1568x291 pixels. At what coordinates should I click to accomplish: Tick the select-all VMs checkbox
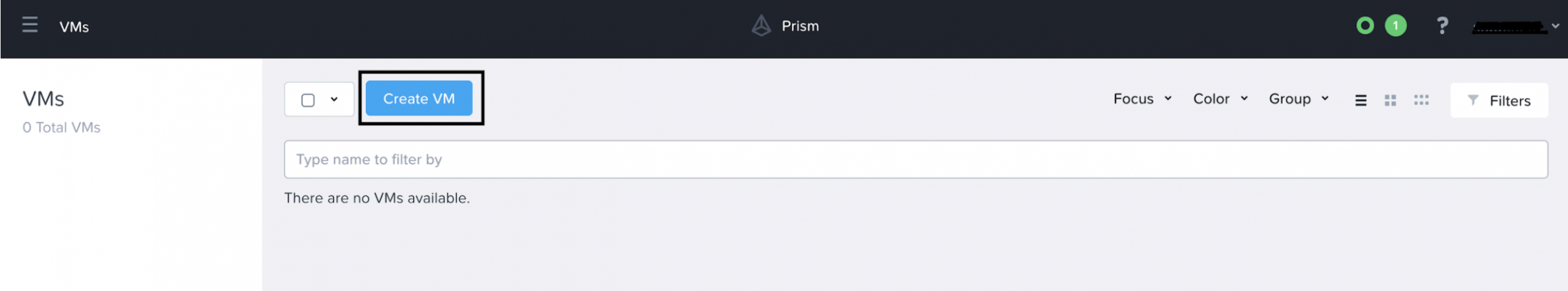308,100
